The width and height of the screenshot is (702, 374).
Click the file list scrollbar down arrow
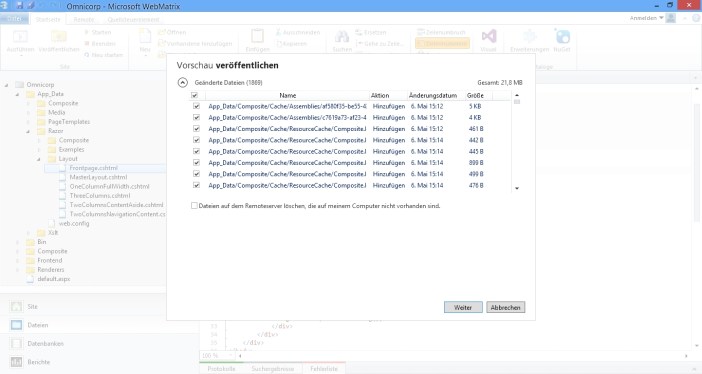tap(517, 188)
